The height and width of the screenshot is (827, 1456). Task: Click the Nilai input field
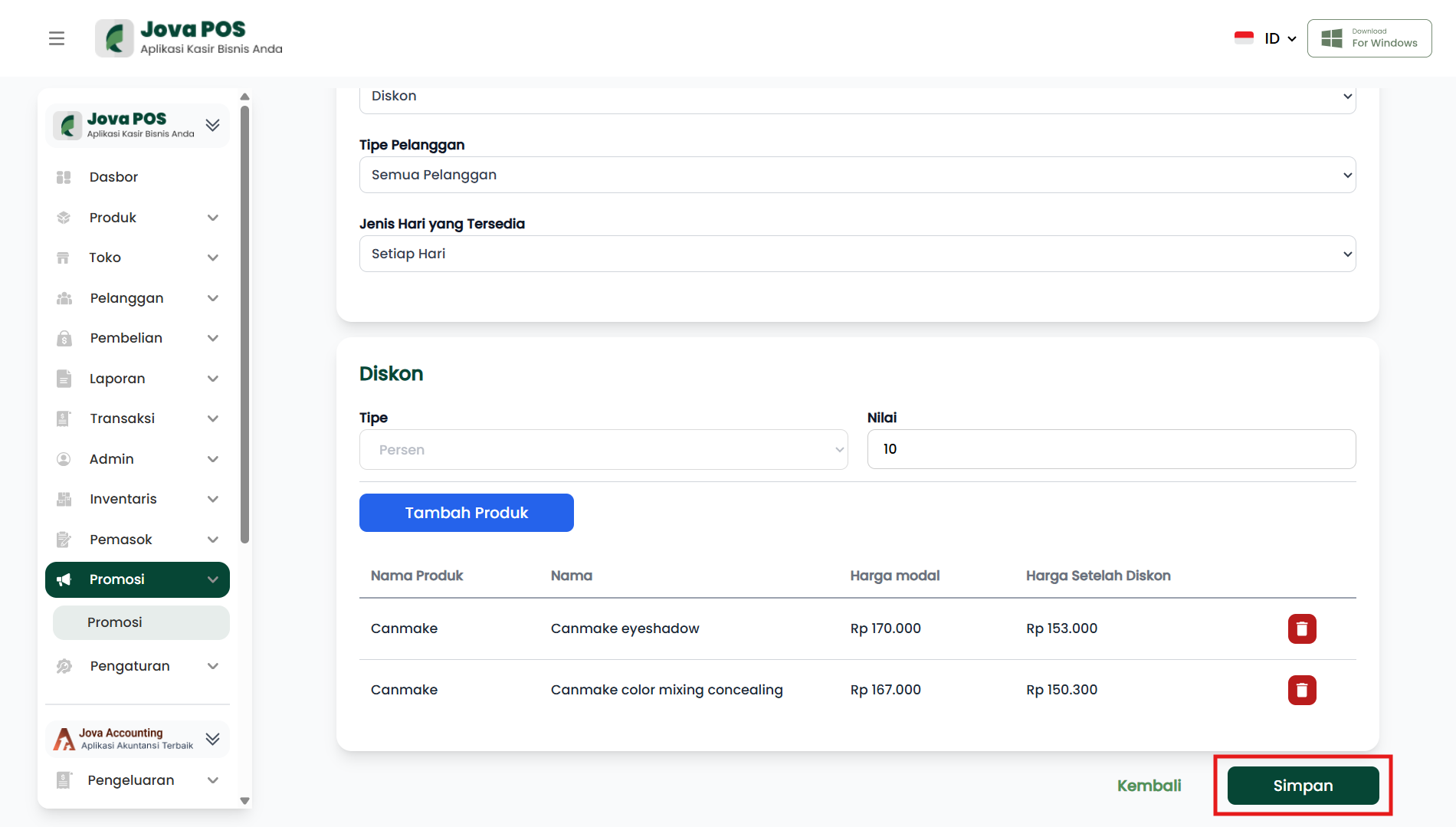1110,449
